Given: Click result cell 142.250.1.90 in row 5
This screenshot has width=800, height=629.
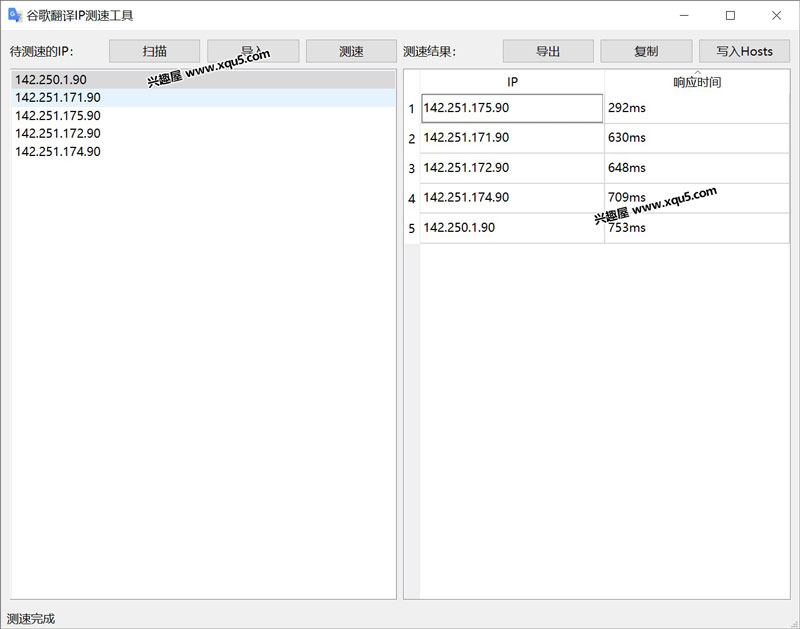Looking at the screenshot, I should click(x=512, y=228).
